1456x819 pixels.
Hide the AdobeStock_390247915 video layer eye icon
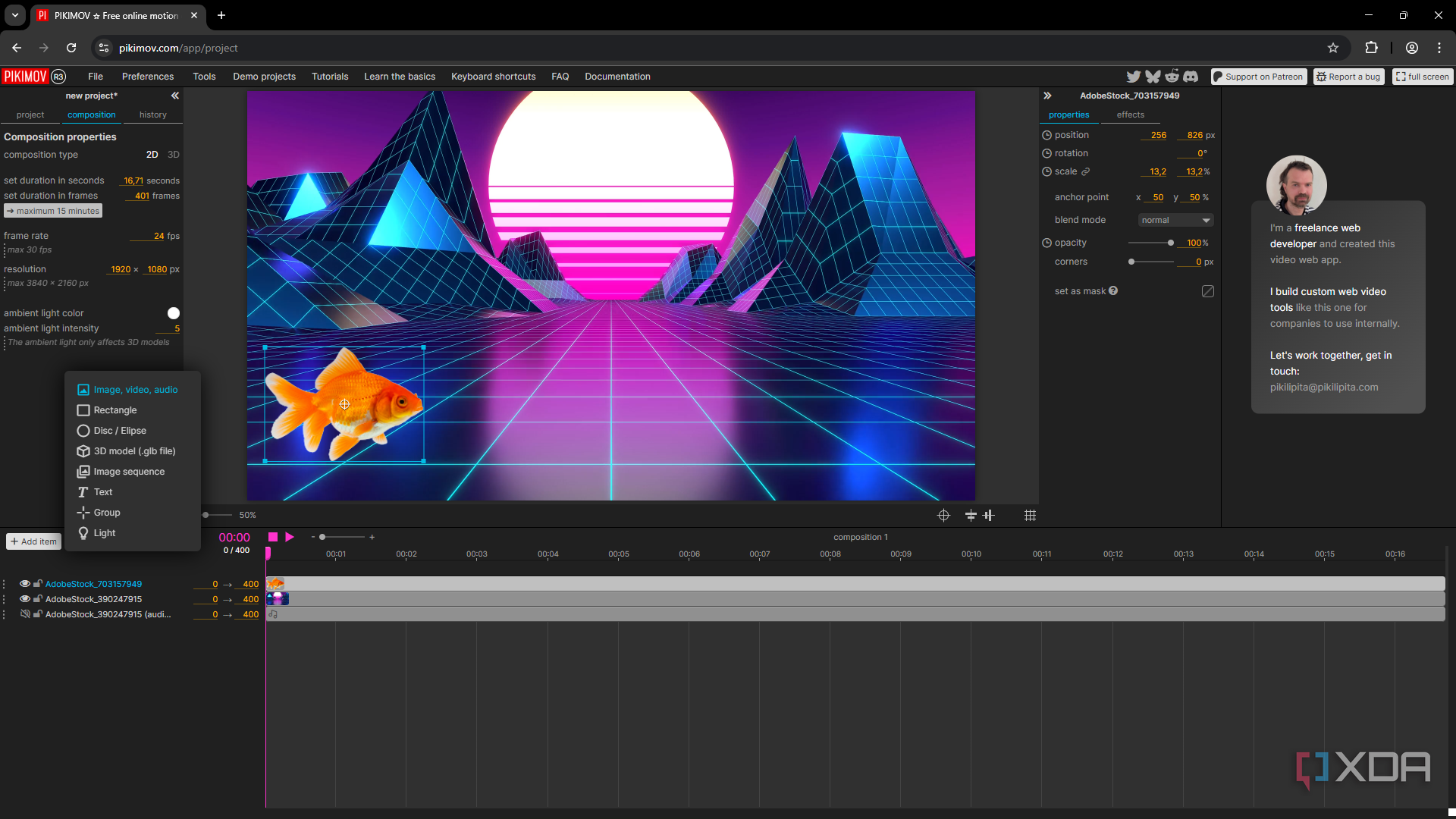[x=25, y=599]
